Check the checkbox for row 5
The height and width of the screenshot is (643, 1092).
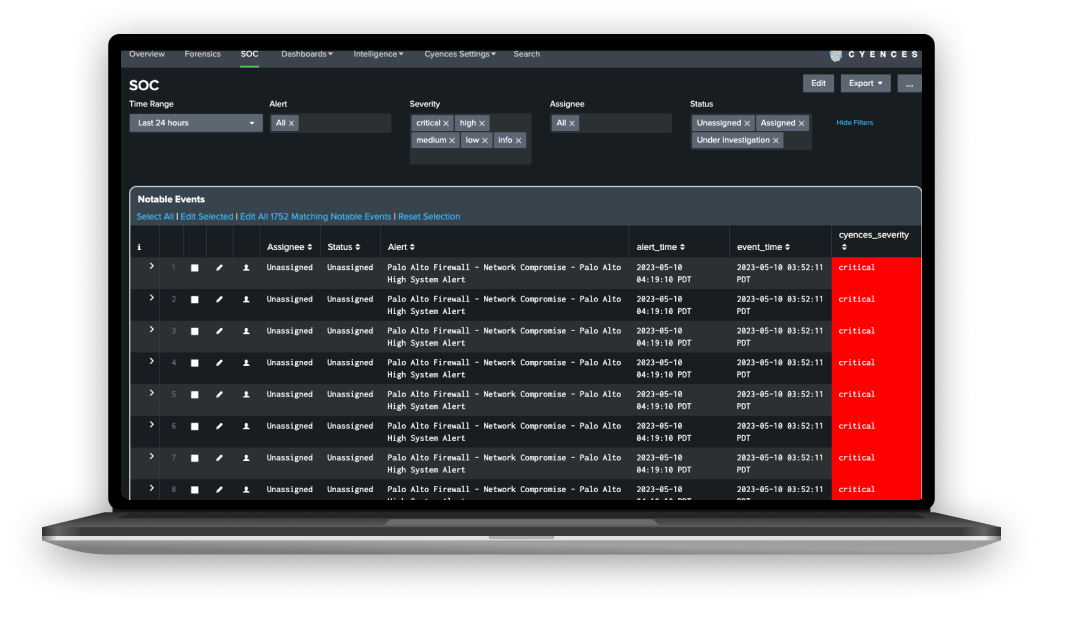195,395
